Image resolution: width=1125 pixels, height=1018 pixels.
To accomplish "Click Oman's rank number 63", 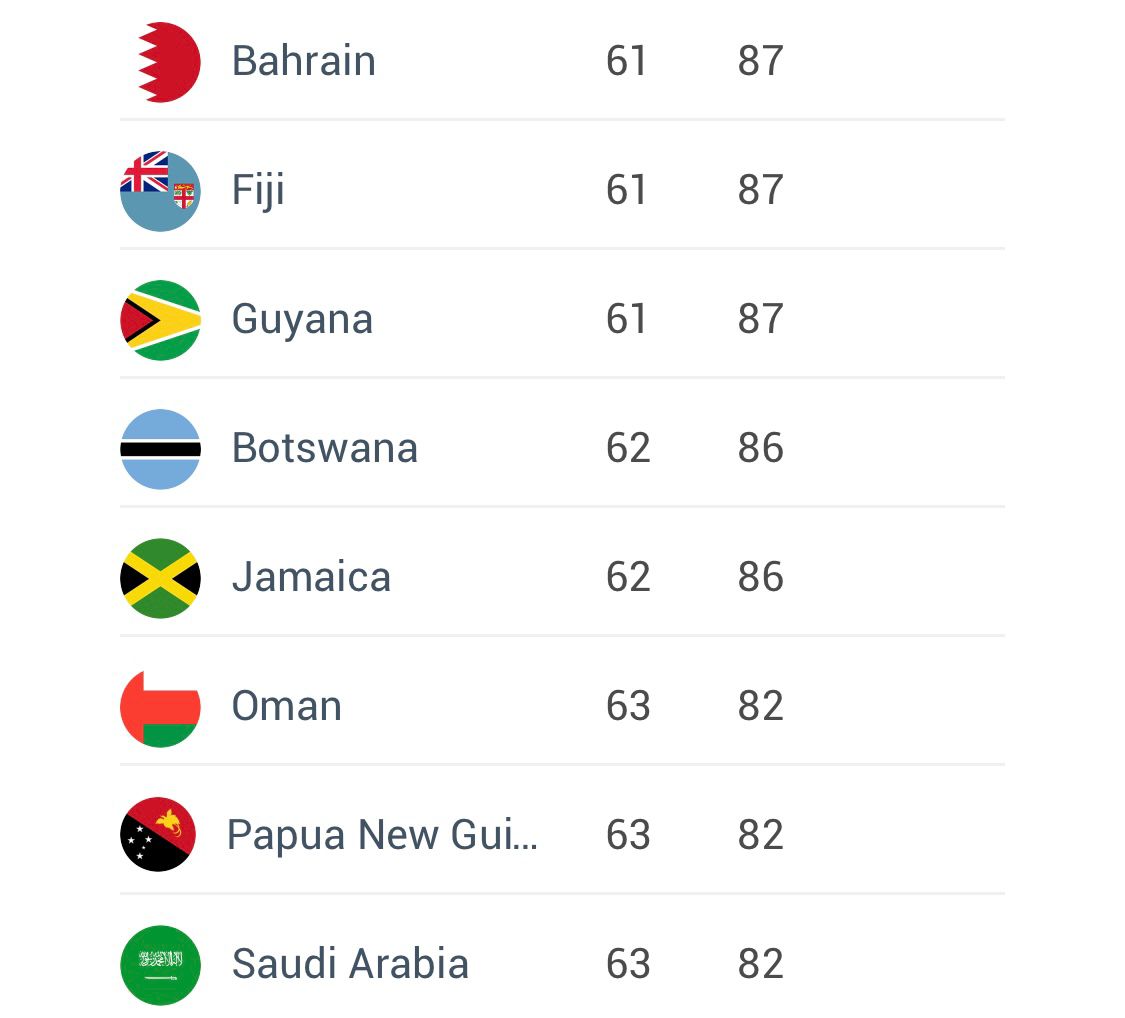I will click(x=628, y=707).
